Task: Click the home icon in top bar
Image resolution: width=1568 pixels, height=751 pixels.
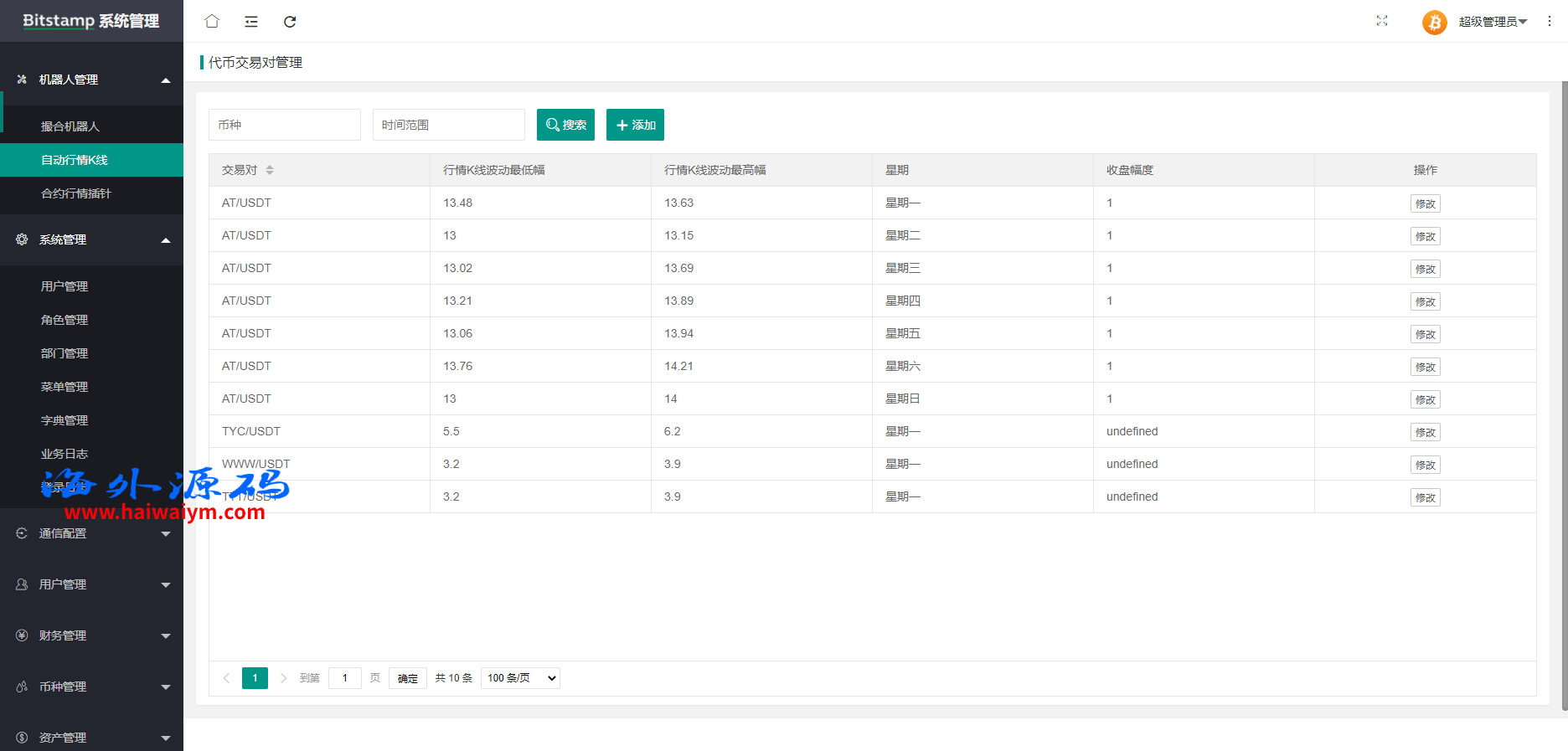Action: tap(212, 22)
